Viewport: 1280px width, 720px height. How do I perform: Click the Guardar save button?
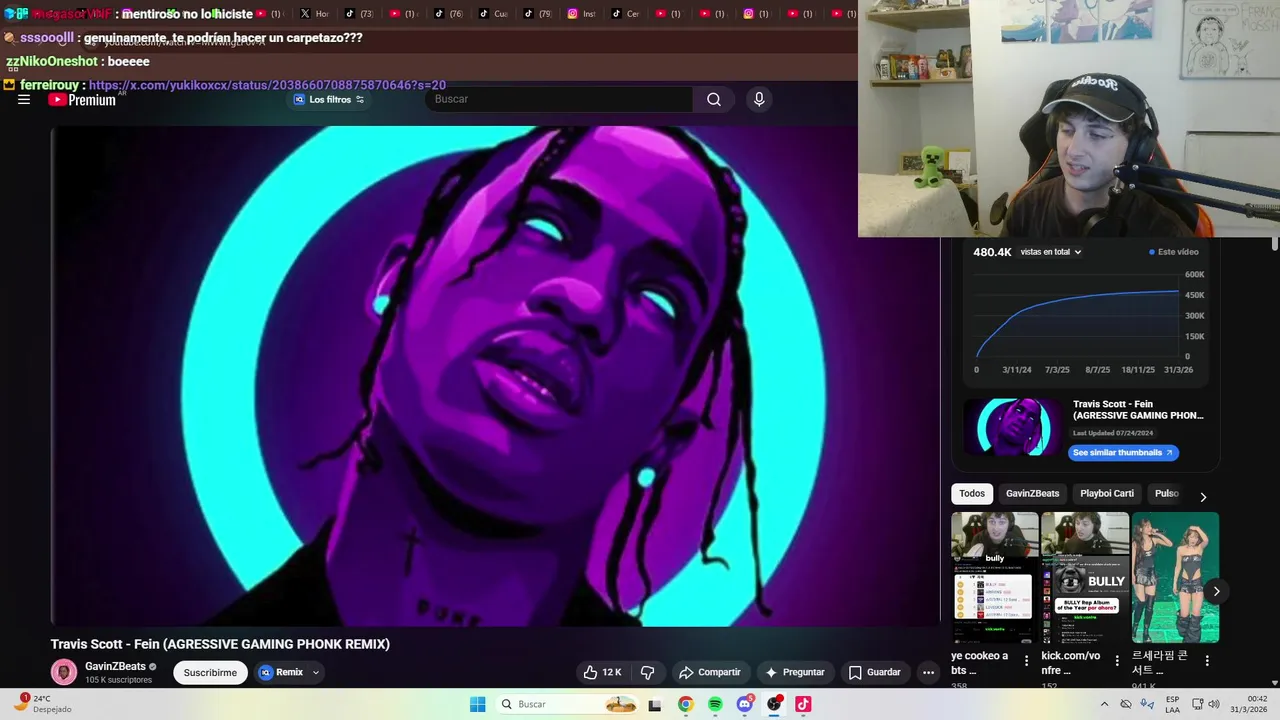(875, 672)
